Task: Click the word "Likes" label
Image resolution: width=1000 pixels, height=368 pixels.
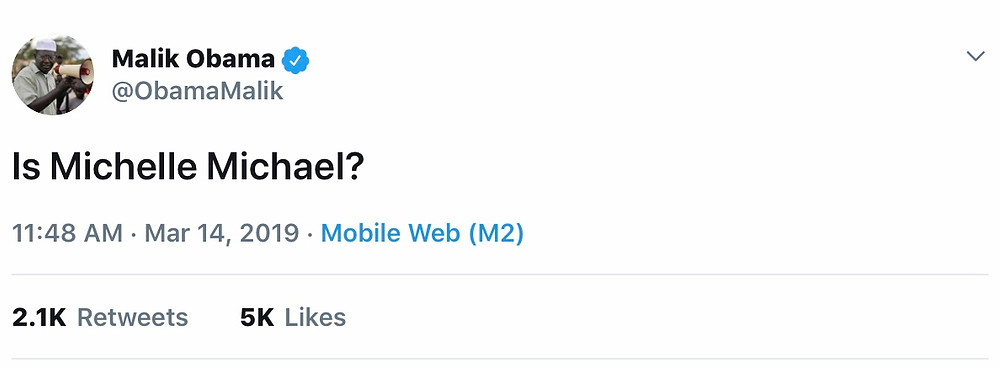Action: pos(315,317)
